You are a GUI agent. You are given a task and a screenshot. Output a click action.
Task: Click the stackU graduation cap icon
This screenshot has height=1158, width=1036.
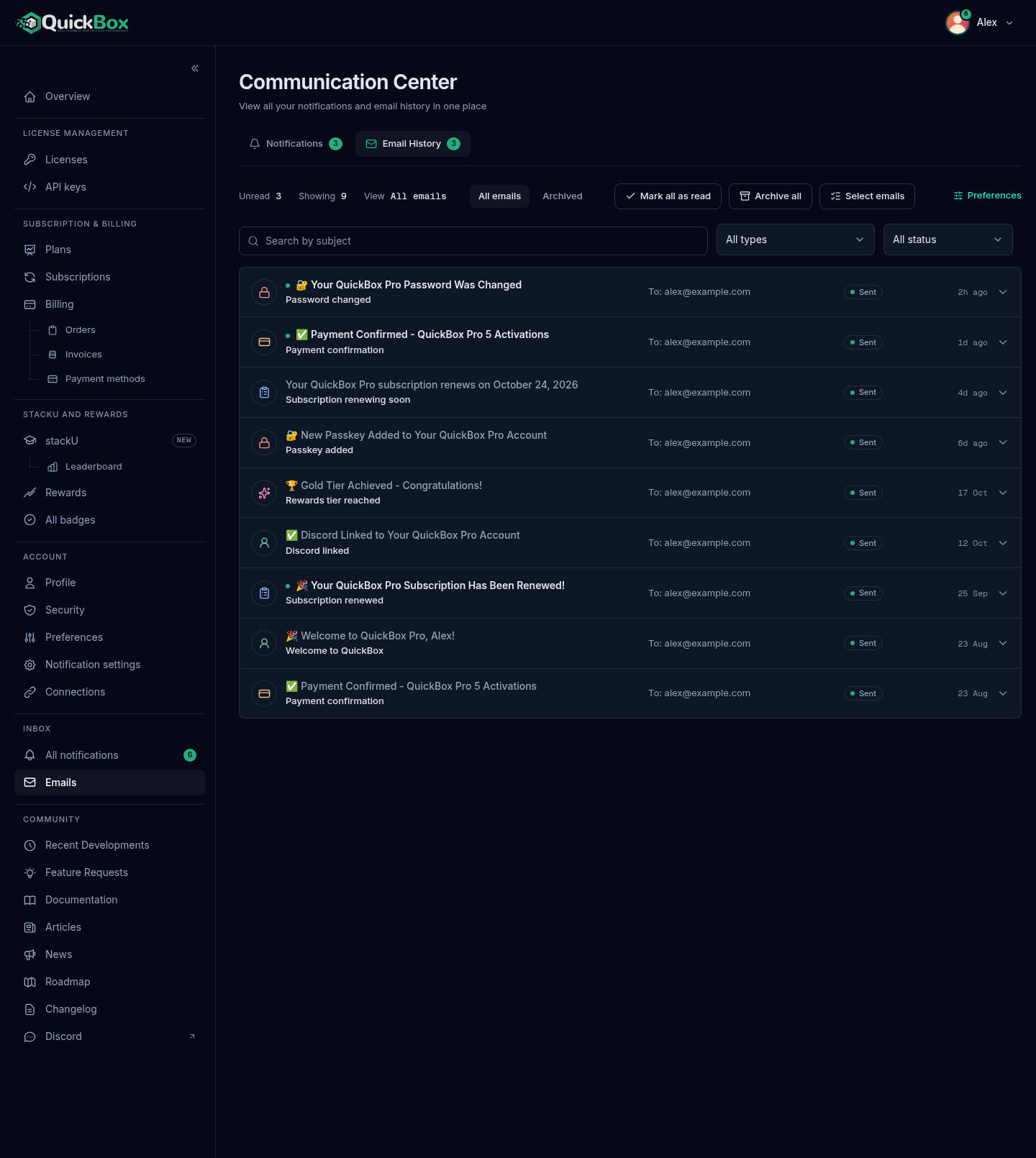pos(29,441)
